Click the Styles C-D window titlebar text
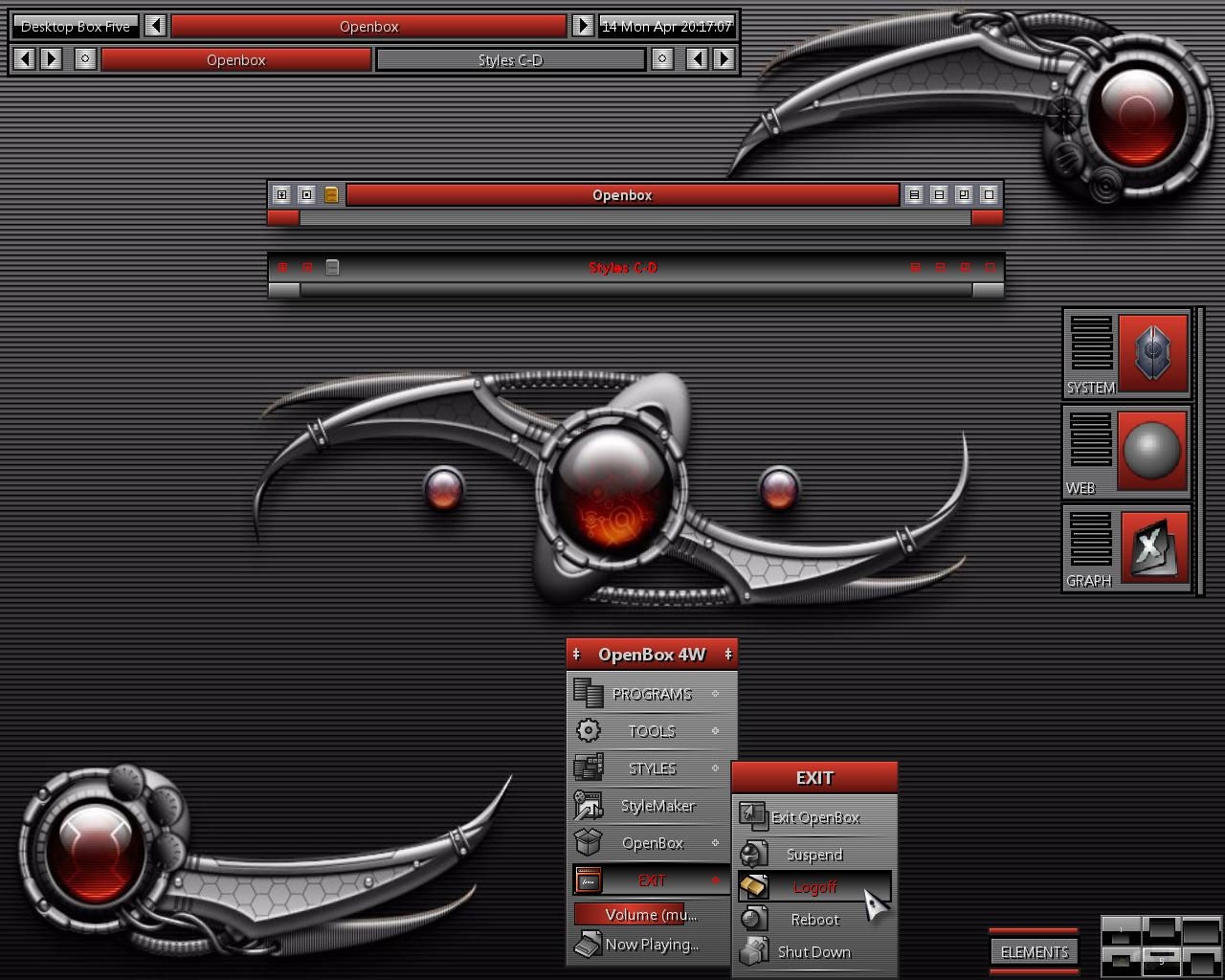Image resolution: width=1225 pixels, height=980 pixels. (623, 267)
